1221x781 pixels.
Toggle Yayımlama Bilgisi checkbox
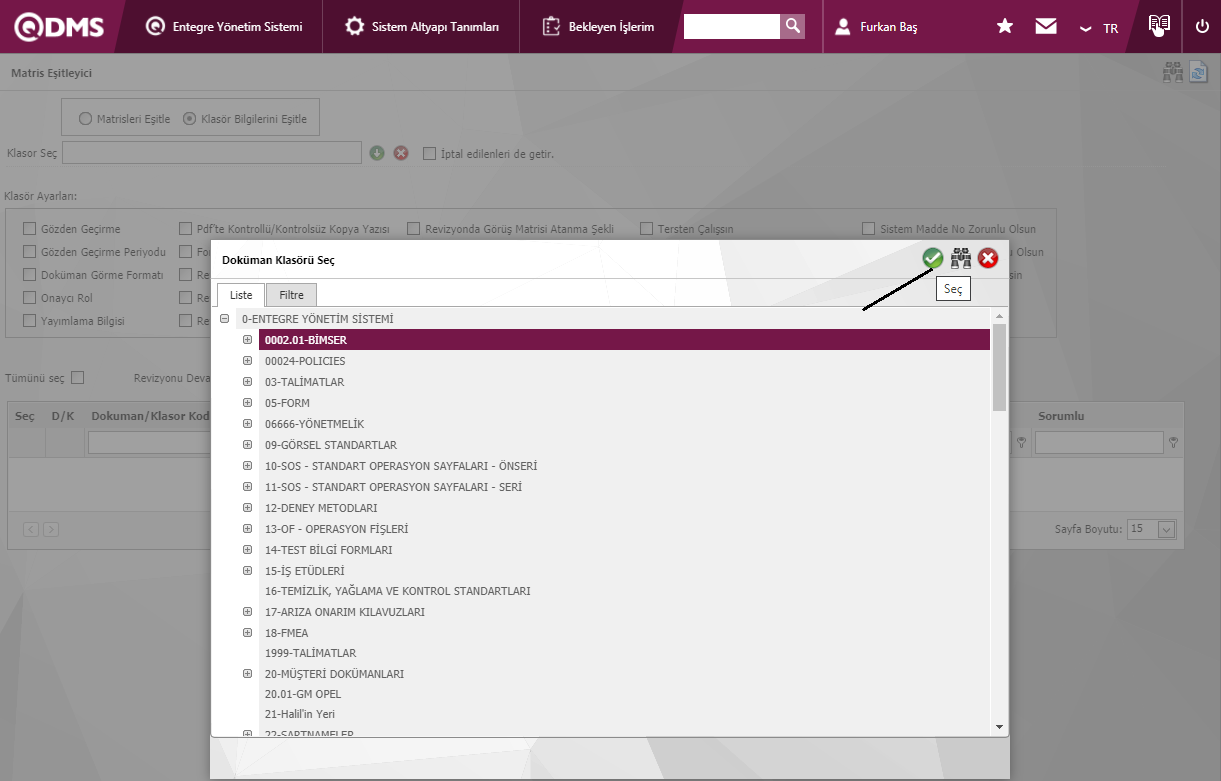[x=30, y=321]
